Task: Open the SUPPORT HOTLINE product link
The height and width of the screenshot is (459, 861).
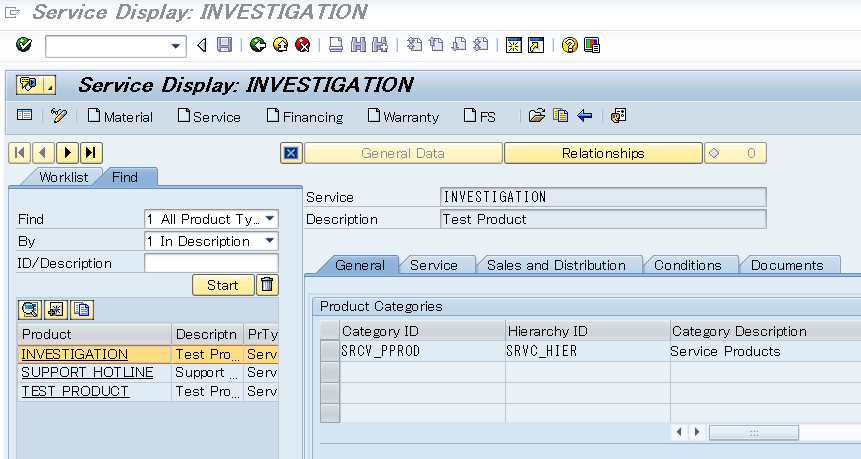Action: pos(87,372)
